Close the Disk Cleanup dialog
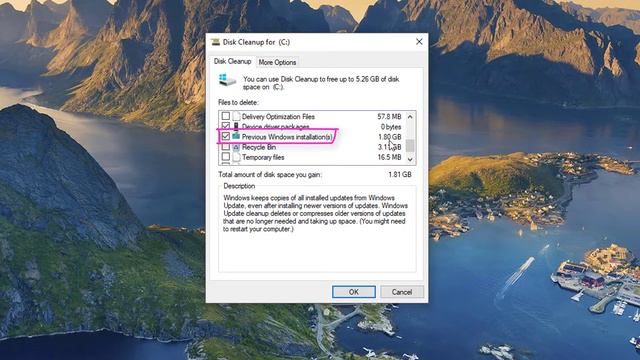This screenshot has height=360, width=640. click(x=419, y=42)
